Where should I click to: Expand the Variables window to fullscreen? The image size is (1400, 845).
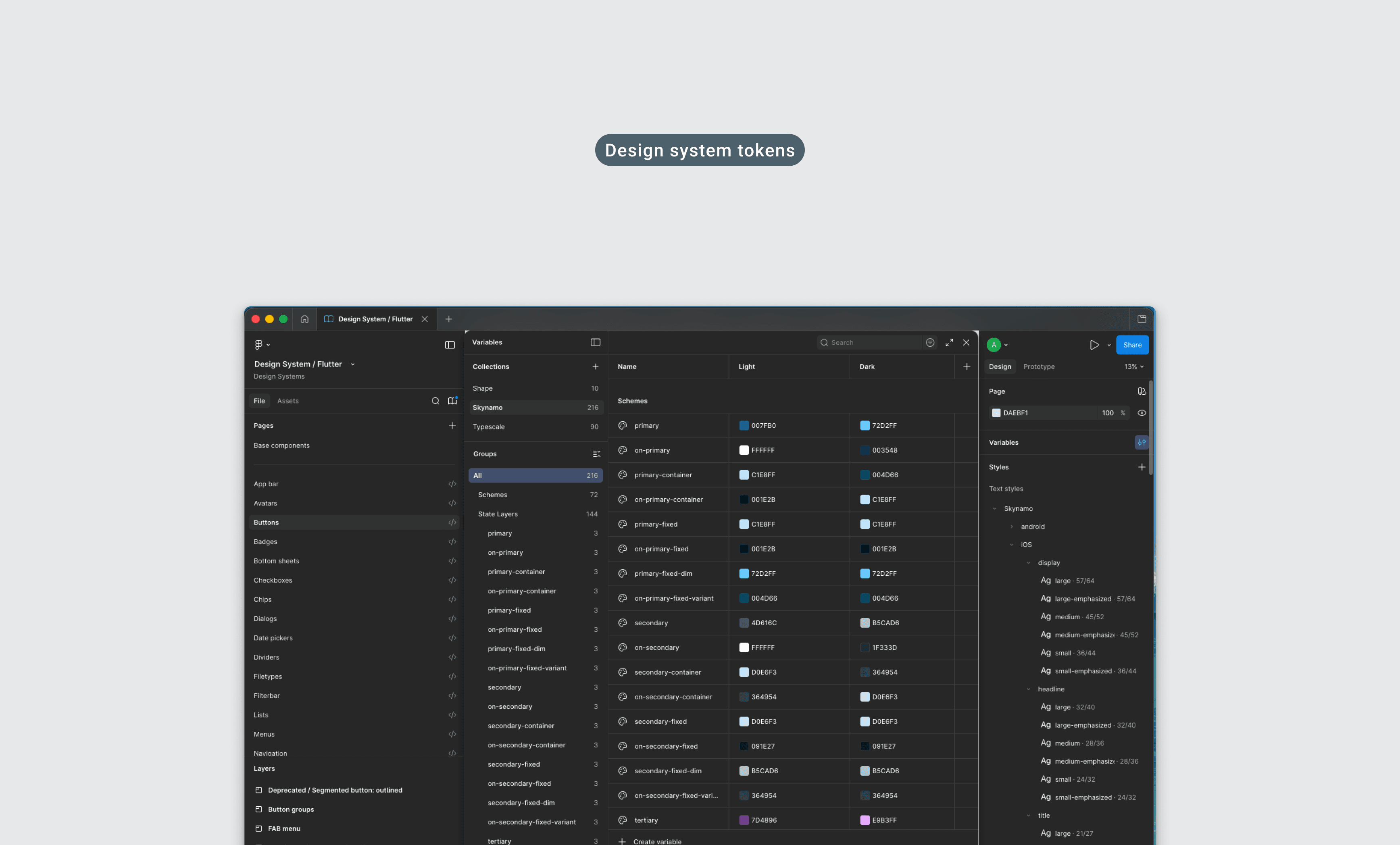(949, 342)
